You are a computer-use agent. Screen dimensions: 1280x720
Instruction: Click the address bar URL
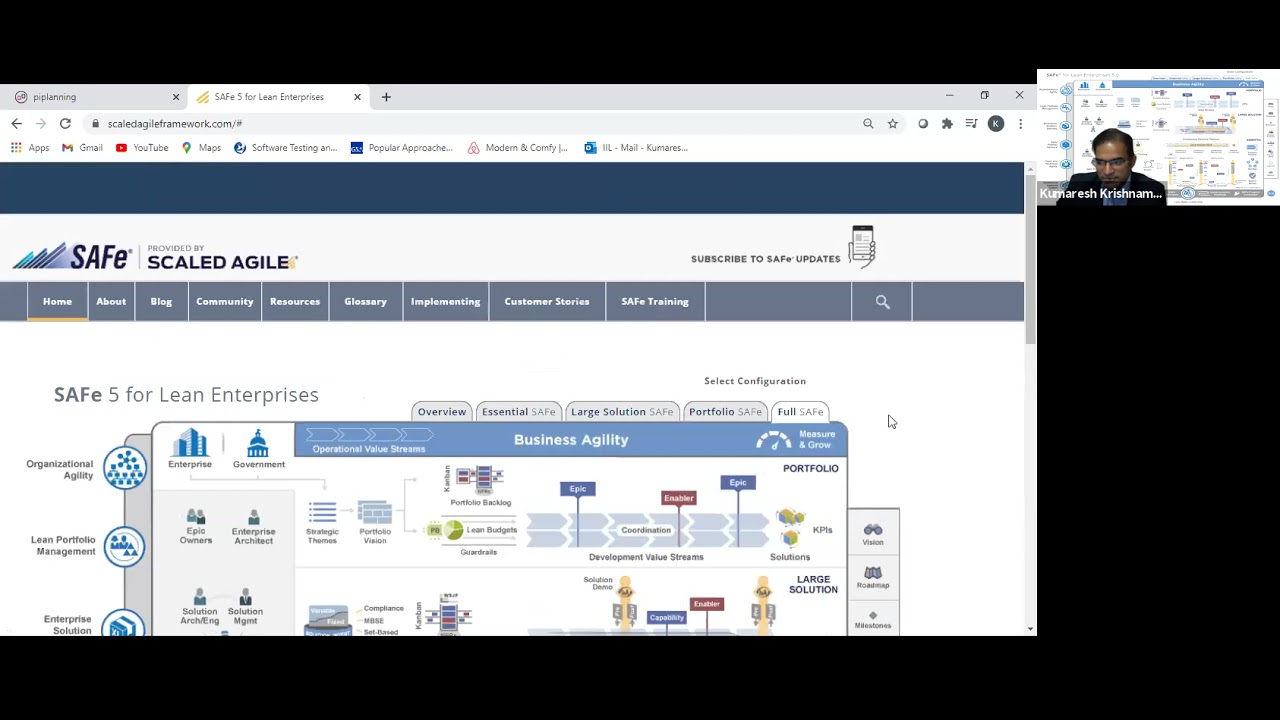pyautogui.click(x=175, y=123)
